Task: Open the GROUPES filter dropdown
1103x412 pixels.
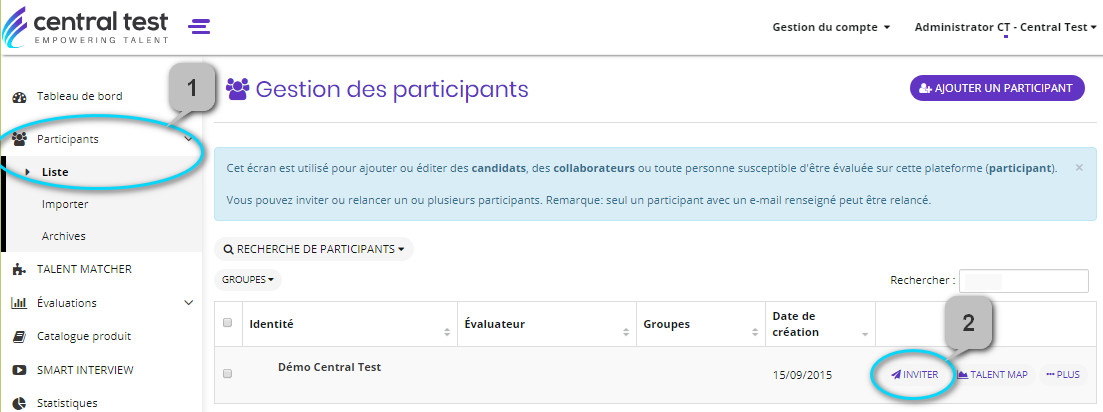Action: point(248,280)
